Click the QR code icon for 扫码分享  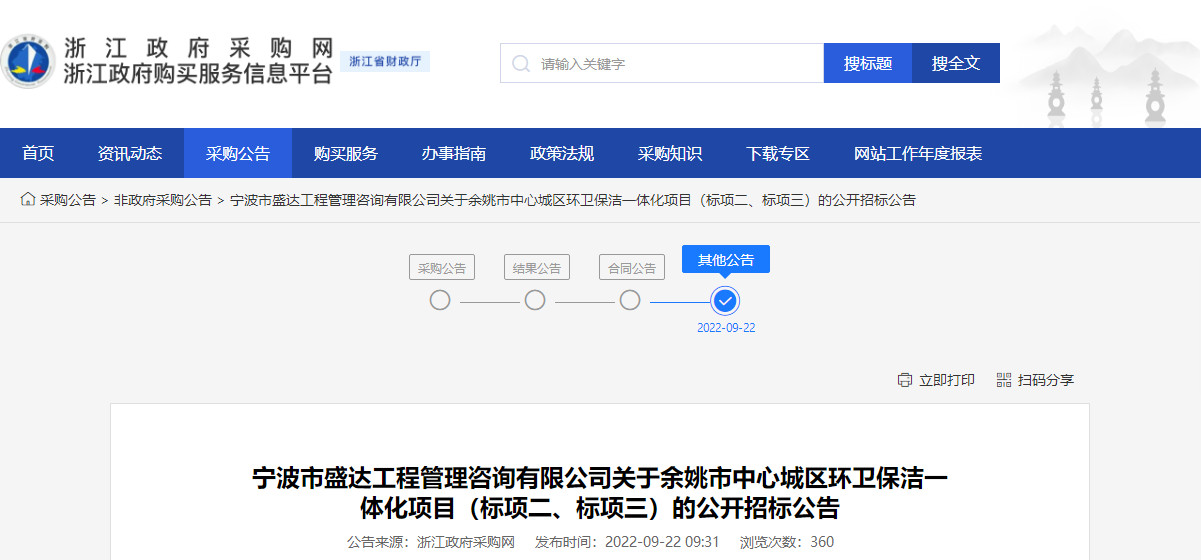[1004, 380]
